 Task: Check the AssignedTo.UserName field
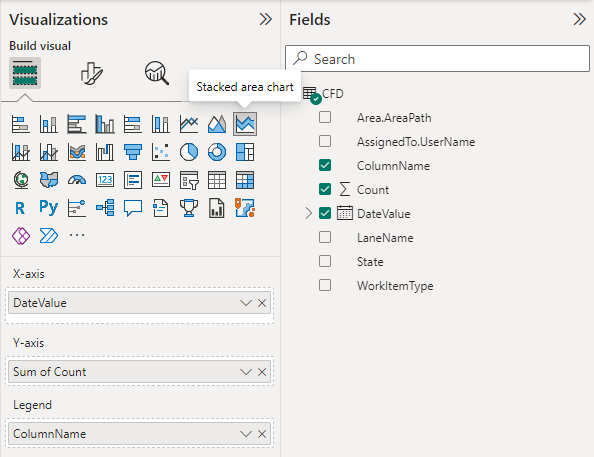[x=325, y=141]
